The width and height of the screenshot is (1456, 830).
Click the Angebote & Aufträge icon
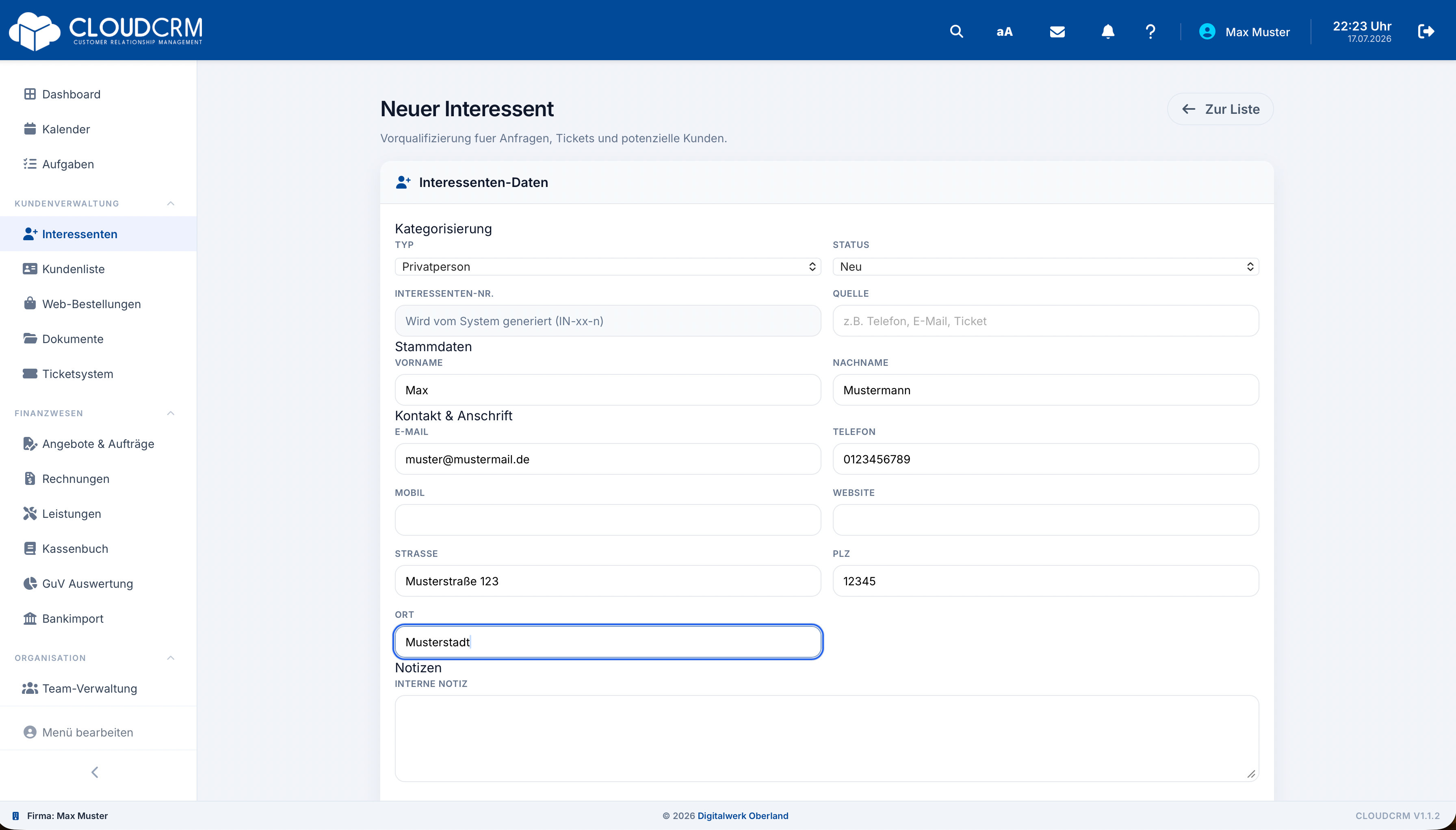pos(30,443)
